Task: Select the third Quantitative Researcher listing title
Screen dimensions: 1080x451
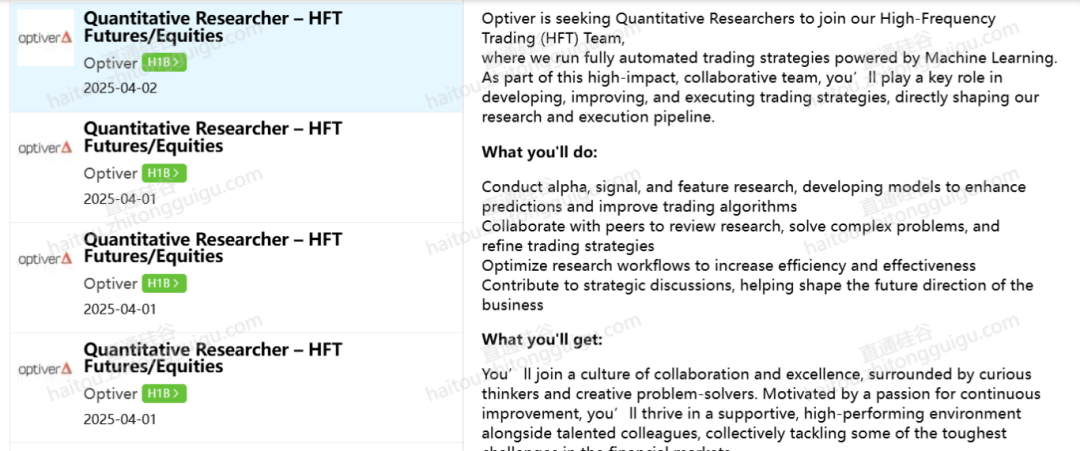Action: [212, 247]
